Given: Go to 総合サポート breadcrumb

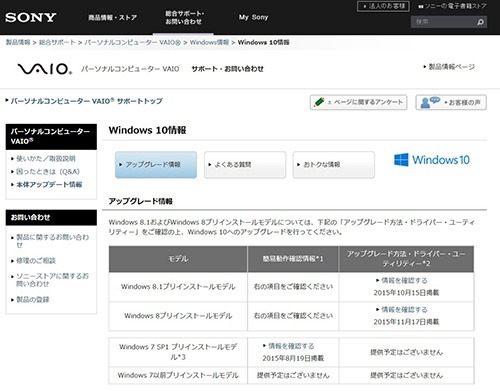Looking at the screenshot, I should 57,42.
